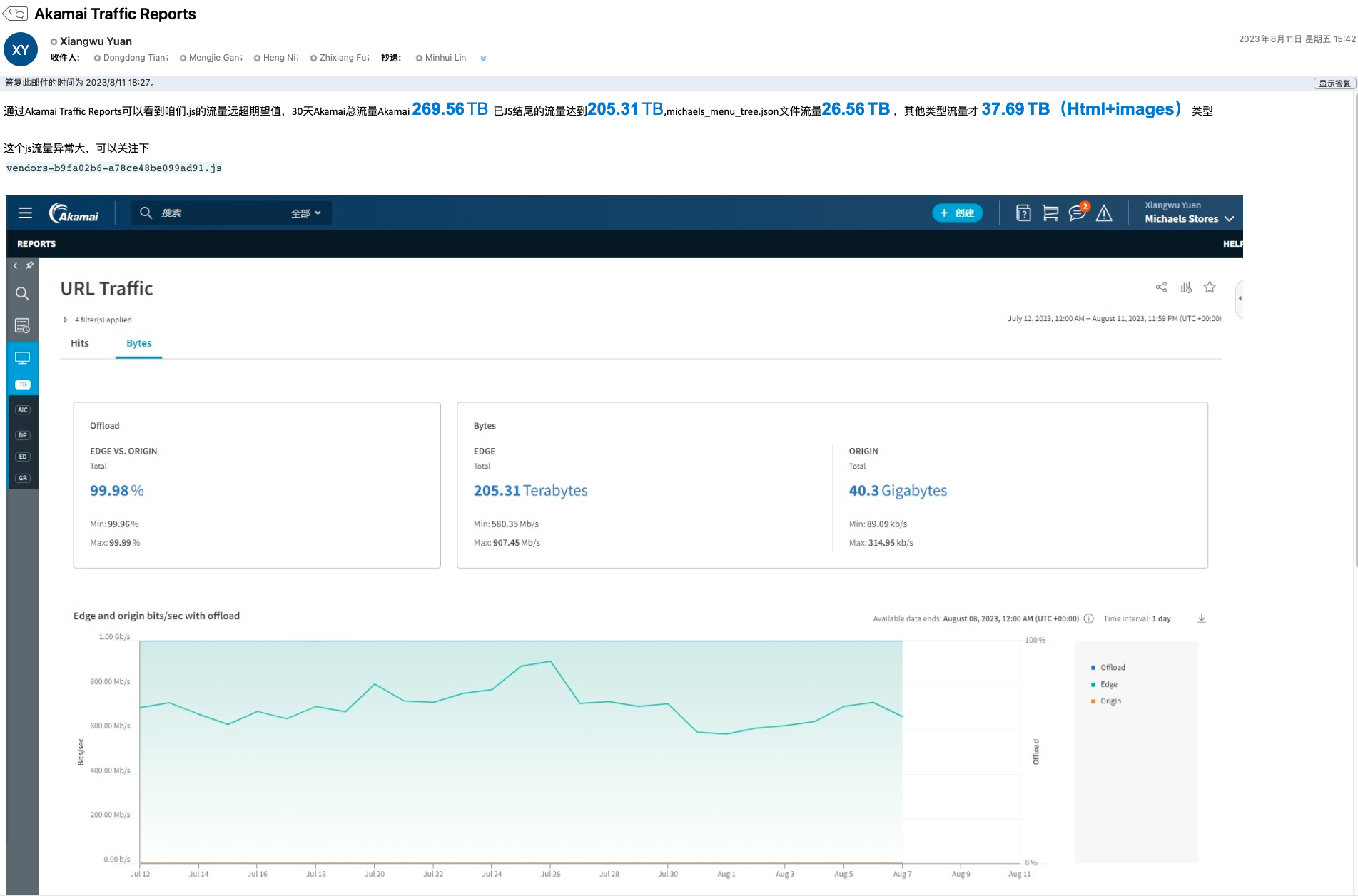Click sender name Xiangwu Yuan
This screenshot has height=896, width=1358.
point(96,41)
